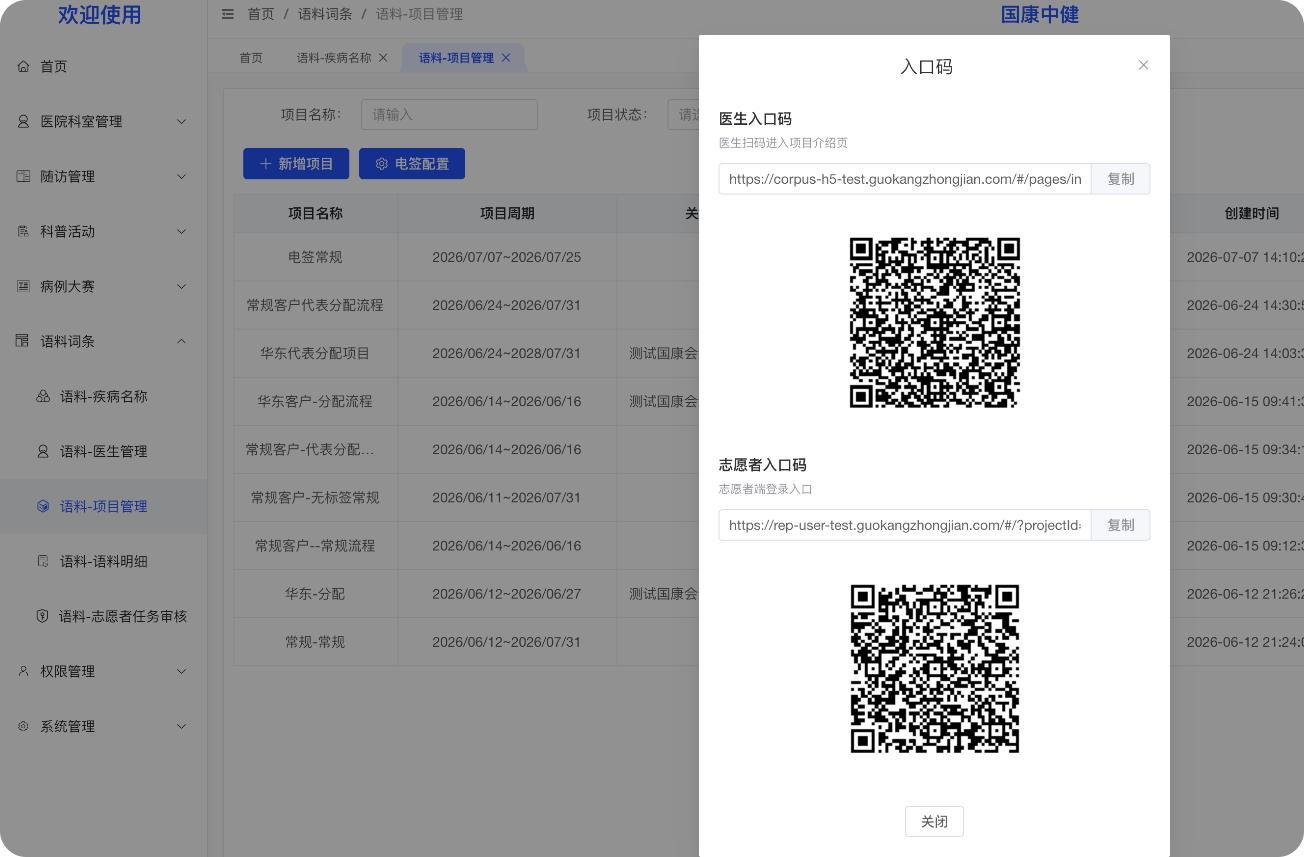Click the 语料-志愿者任务审核 shield icon
This screenshot has width=1304, height=857.
point(43,616)
